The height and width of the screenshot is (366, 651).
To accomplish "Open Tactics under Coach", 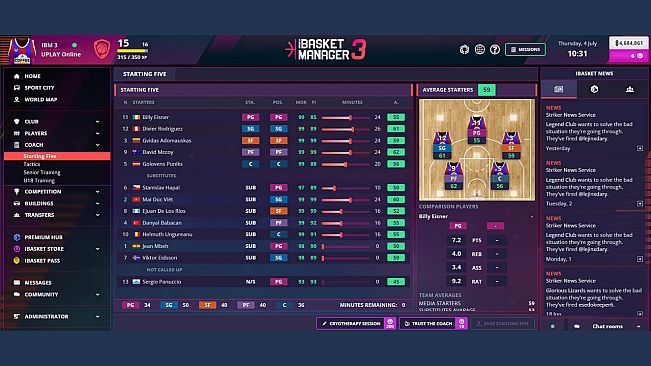I will pyautogui.click(x=32, y=164).
